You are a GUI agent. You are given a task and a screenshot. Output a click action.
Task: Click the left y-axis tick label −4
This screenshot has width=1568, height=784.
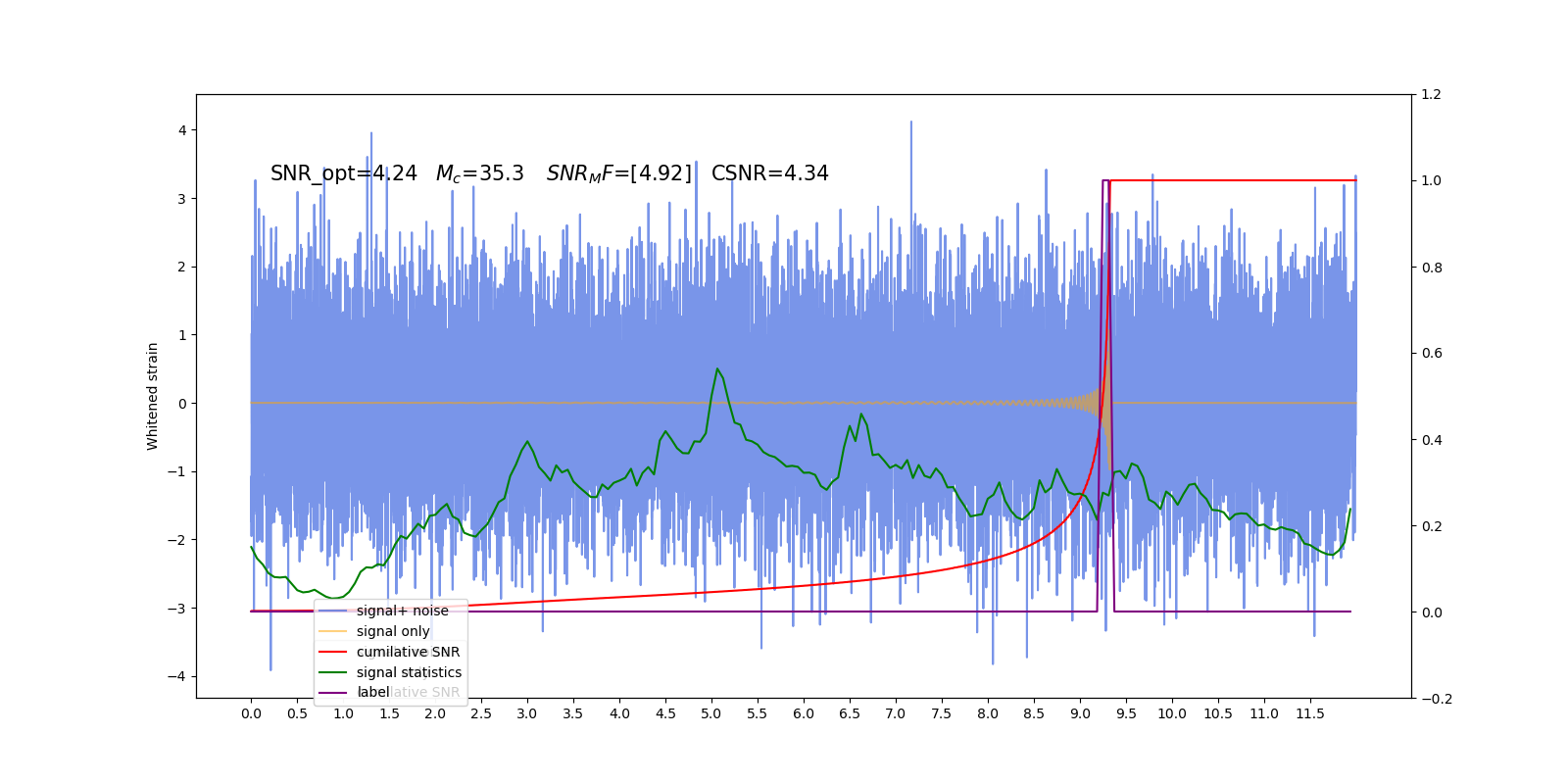click(177, 677)
